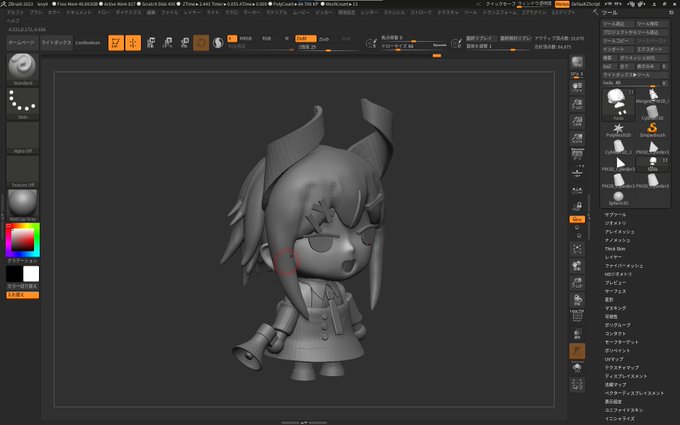
Task: Toggle the Mrgb mode
Action: [246, 39]
